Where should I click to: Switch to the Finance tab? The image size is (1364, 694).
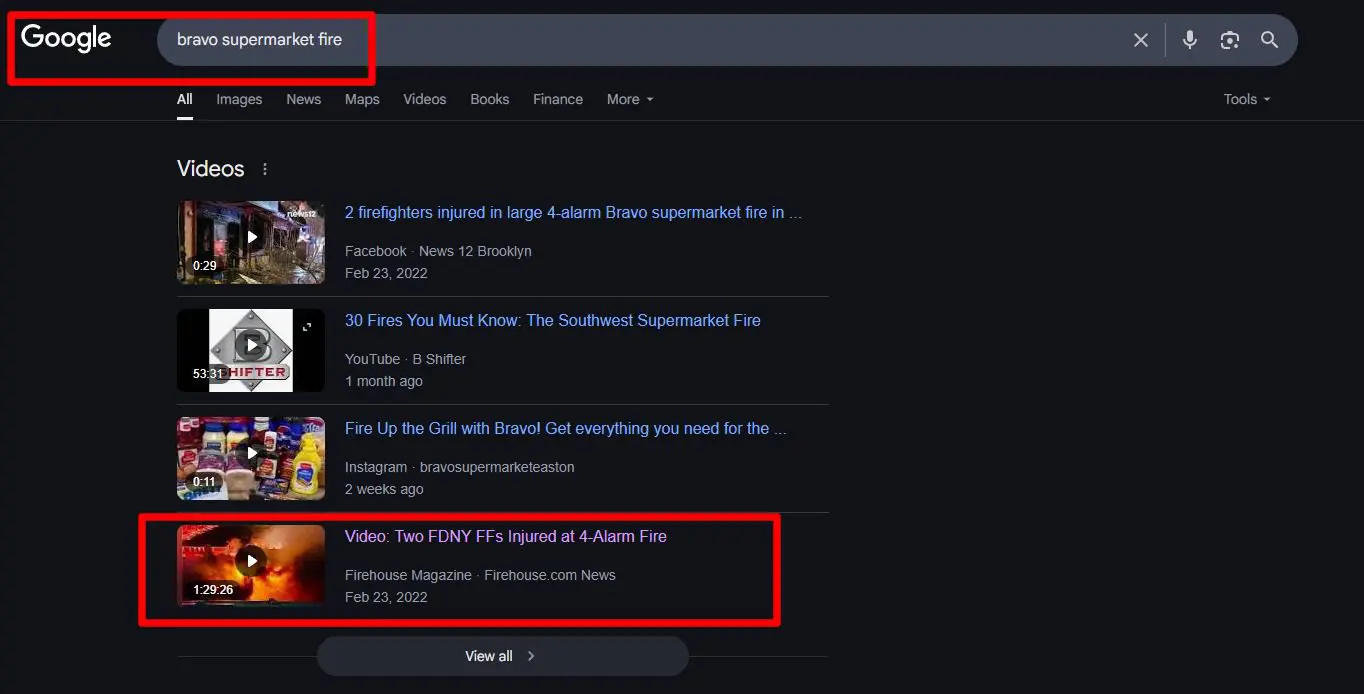tap(558, 99)
